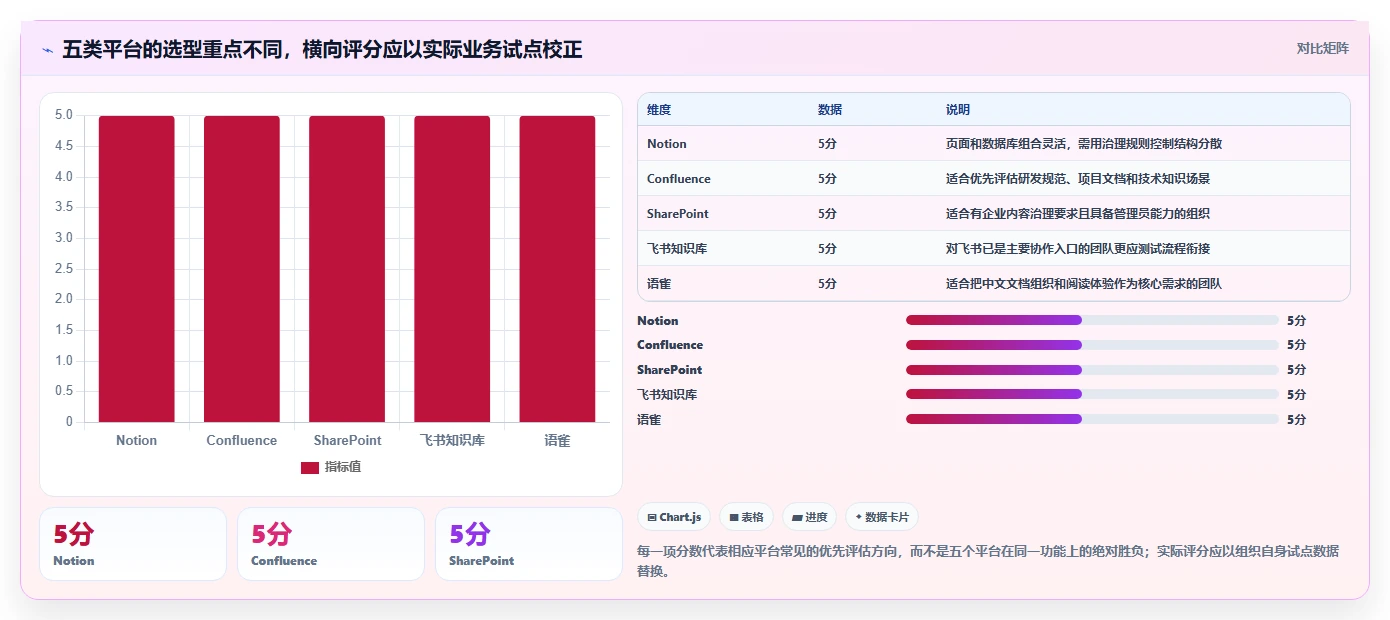Click the Chart.js chip

click(x=674, y=517)
